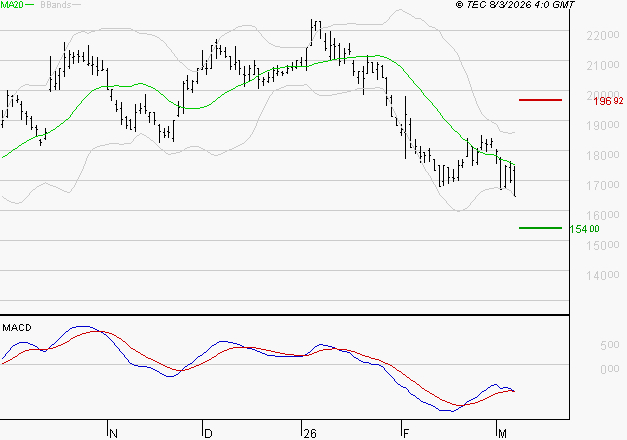Click the 140.00 price axis label
Viewport: 627px width, 440px height.
coord(603,275)
